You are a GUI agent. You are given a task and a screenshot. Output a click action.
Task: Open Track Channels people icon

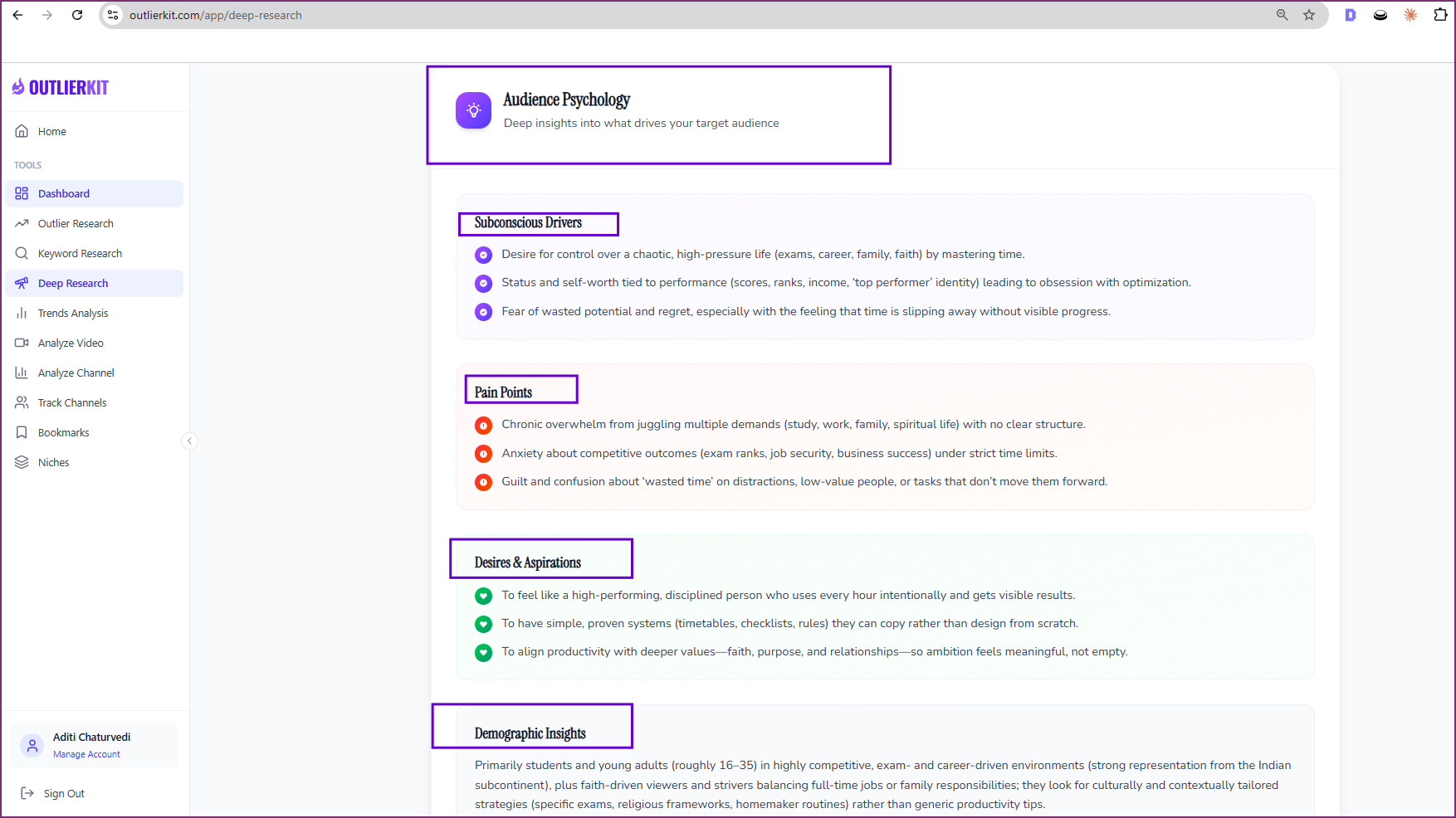click(x=22, y=402)
